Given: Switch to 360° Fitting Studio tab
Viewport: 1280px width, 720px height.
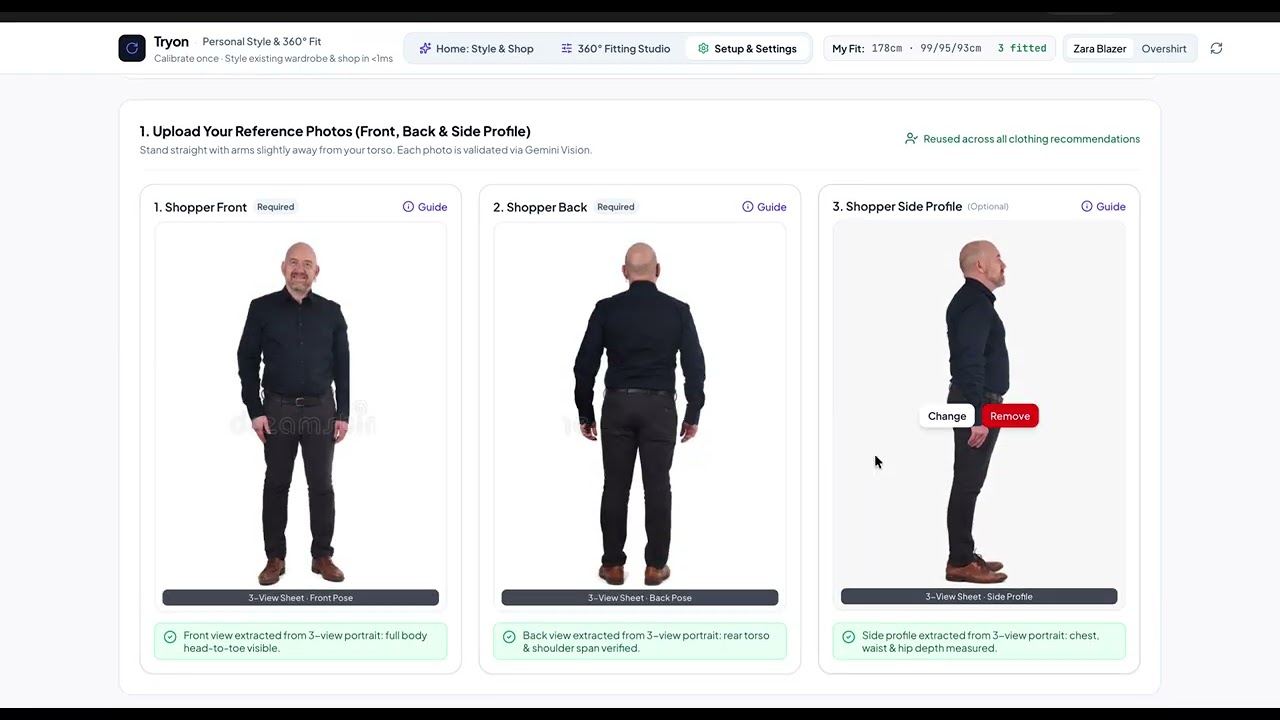Looking at the screenshot, I should click(615, 48).
